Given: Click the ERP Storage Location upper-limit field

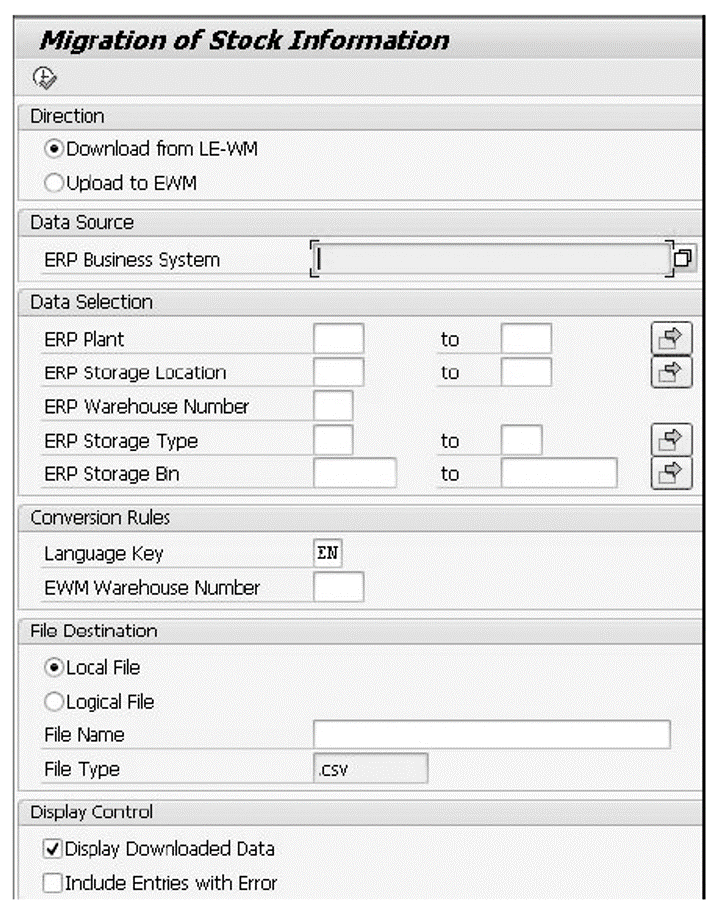Looking at the screenshot, I should [526, 373].
